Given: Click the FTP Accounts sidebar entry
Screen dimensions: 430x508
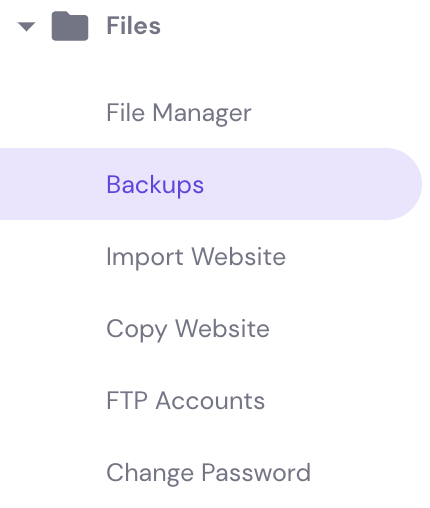Looking at the screenshot, I should [186, 401].
